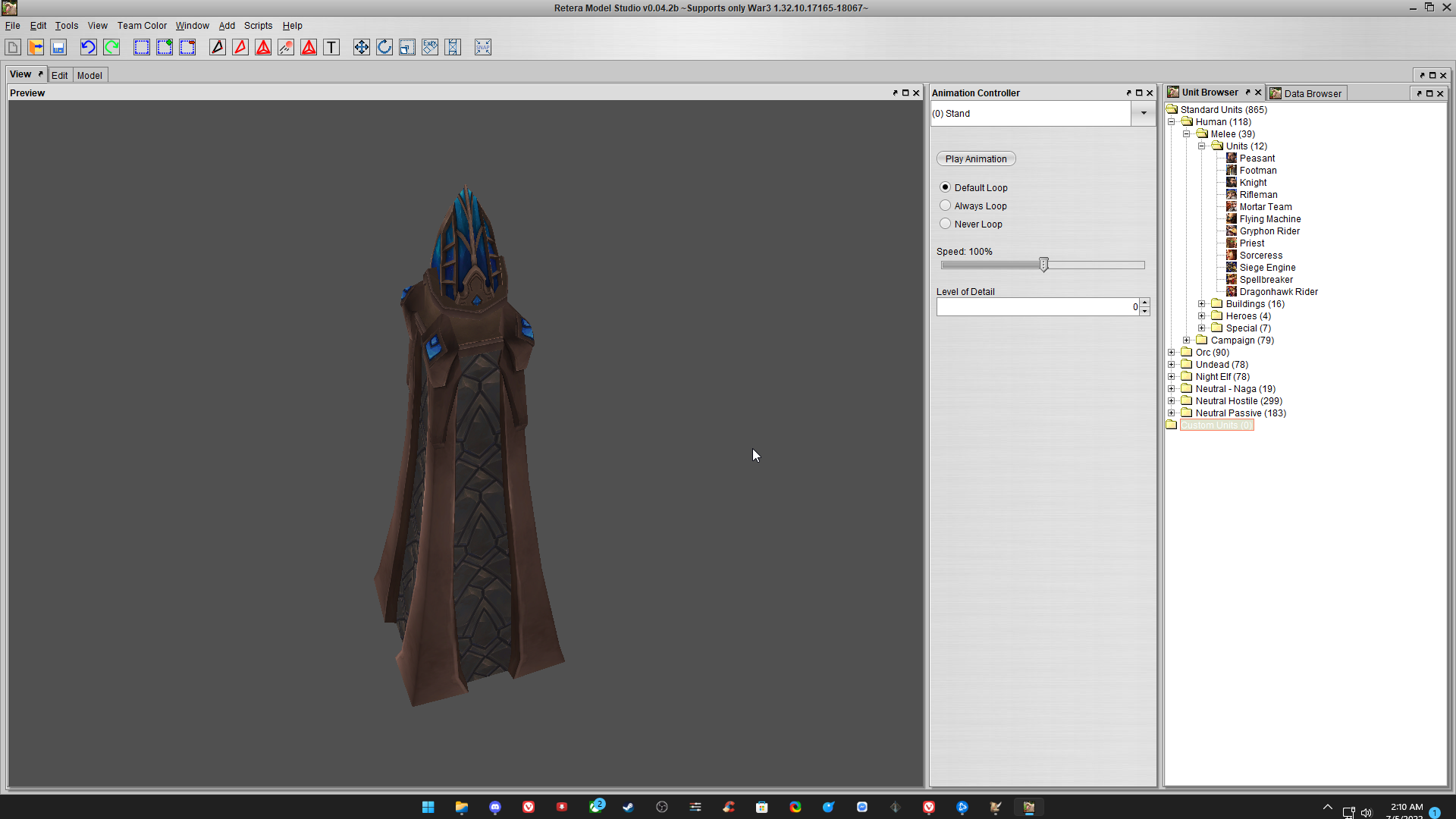This screenshot has width=1456, height=819.
Task: Select the Default Loop radio button
Action: (945, 187)
